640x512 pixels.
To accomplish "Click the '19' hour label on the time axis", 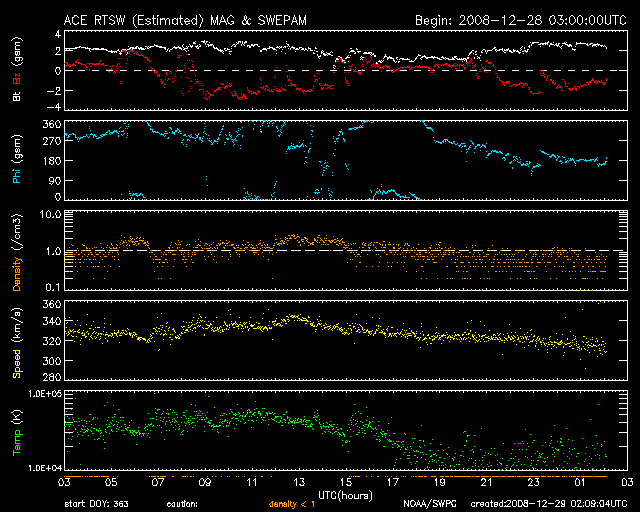I will (x=440, y=482).
